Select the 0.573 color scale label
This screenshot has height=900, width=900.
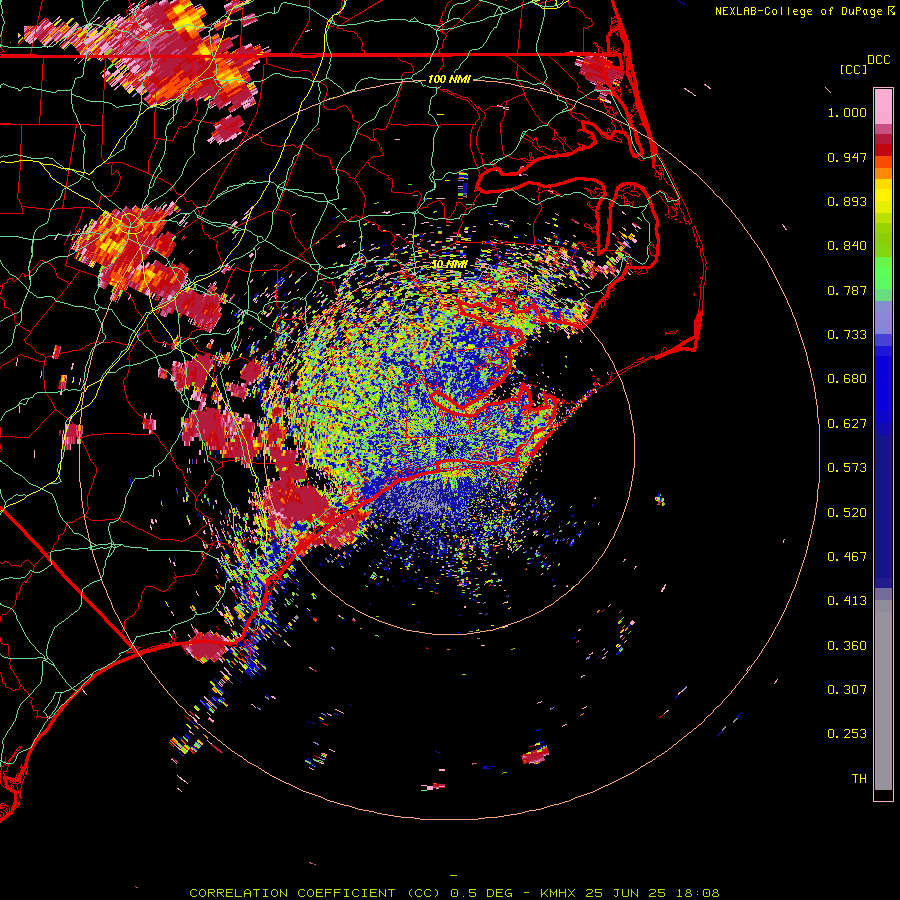tap(847, 468)
